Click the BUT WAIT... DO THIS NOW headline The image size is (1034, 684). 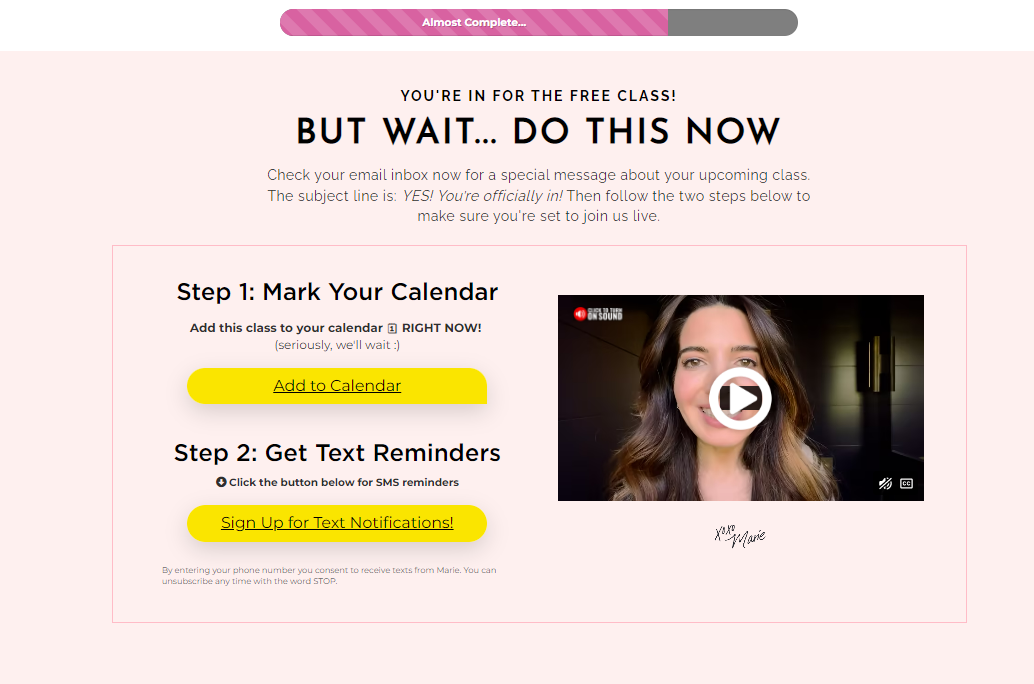(x=538, y=131)
